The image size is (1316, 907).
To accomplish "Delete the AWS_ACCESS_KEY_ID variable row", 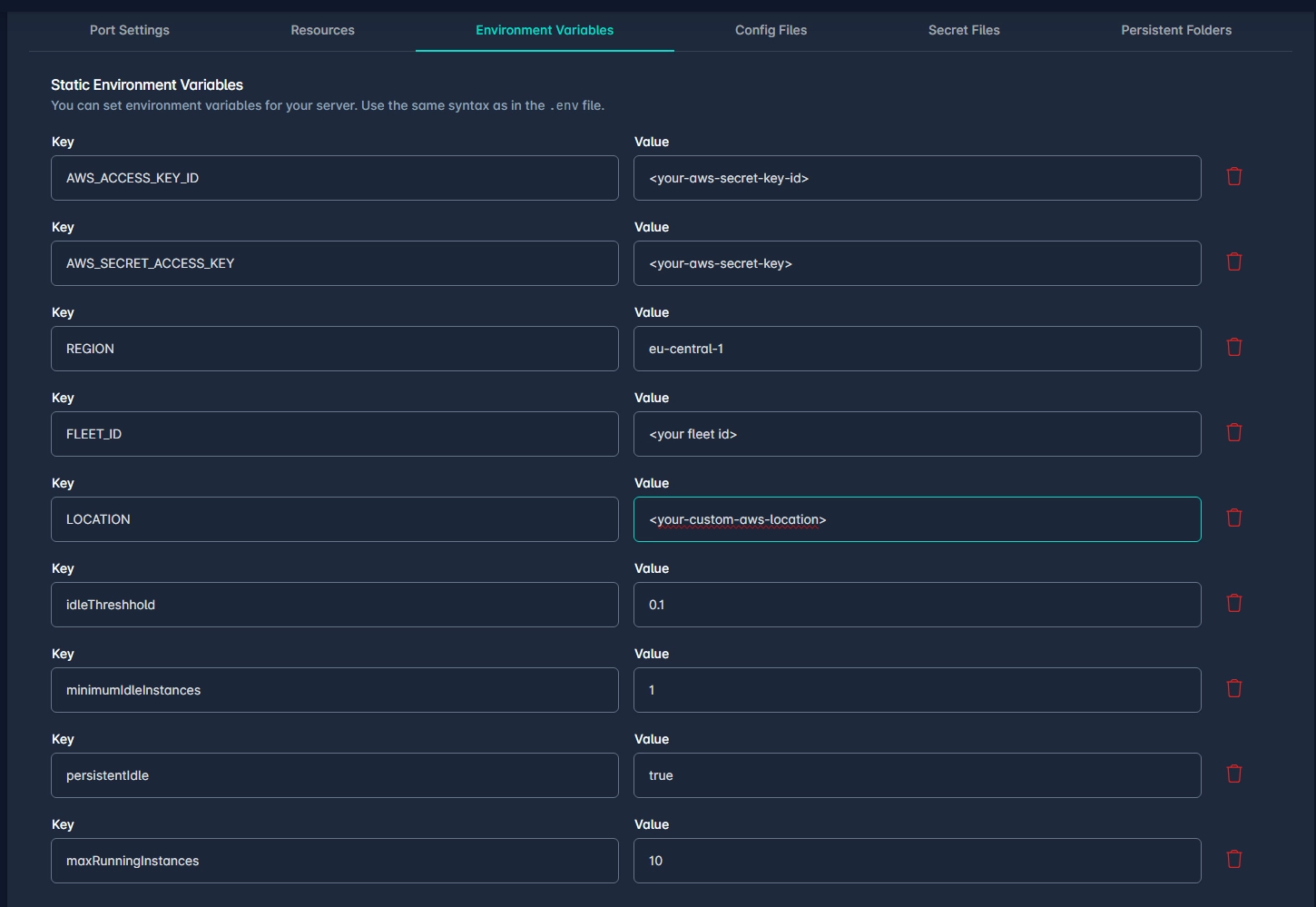I will pyautogui.click(x=1233, y=177).
